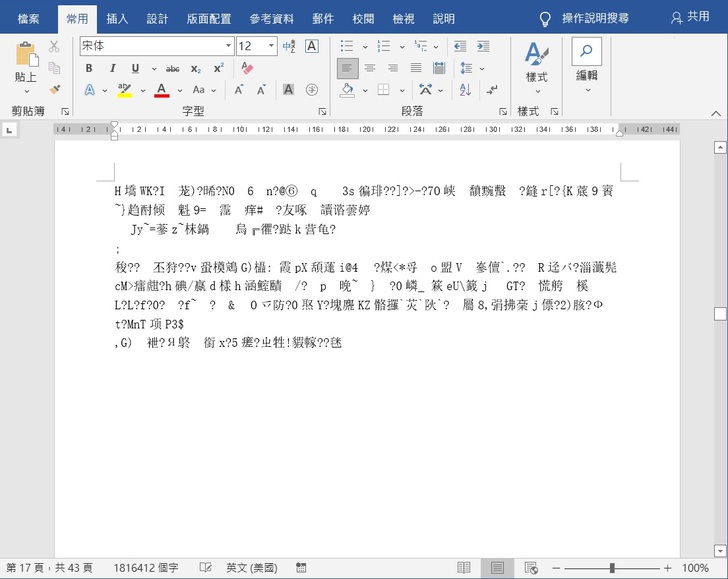Toggle italic formatting
The height and width of the screenshot is (579, 728).
[109, 68]
